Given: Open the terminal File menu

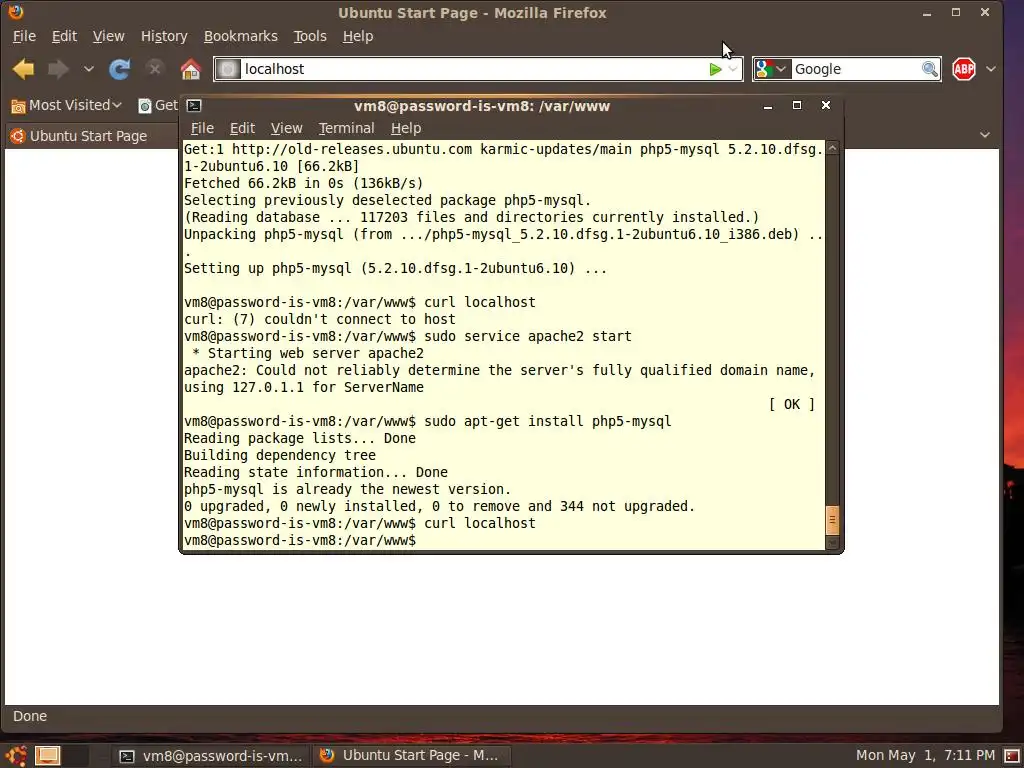Looking at the screenshot, I should (x=202, y=128).
